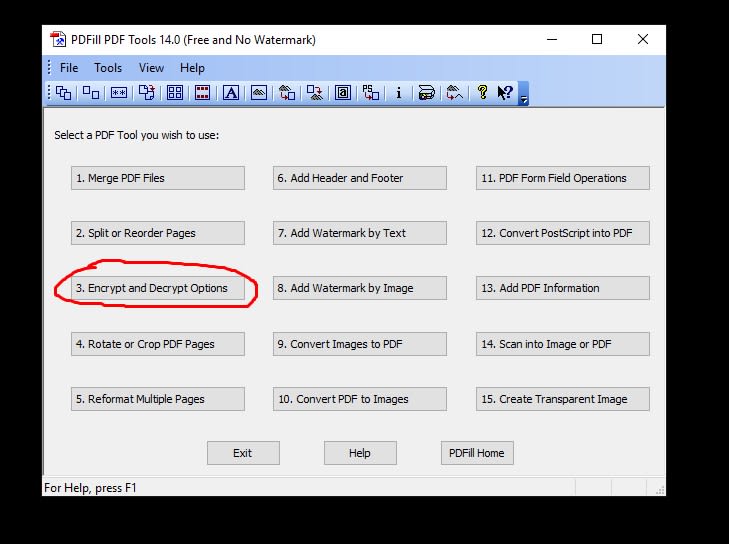Visit PDFill Home
This screenshot has width=729, height=544.
(477, 453)
